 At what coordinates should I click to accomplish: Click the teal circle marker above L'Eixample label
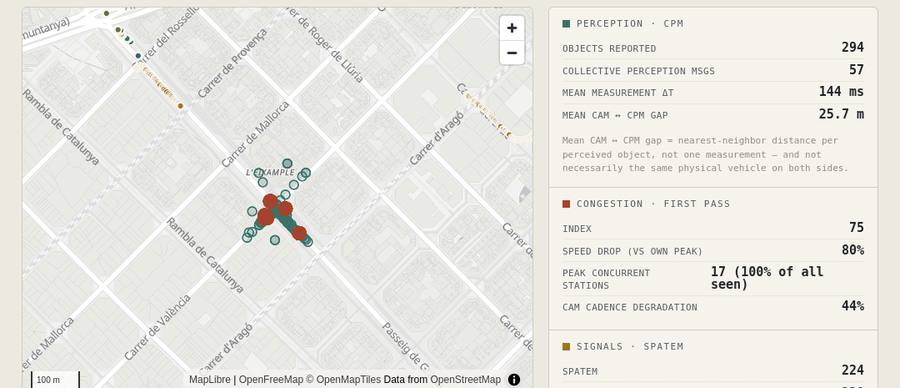287,164
